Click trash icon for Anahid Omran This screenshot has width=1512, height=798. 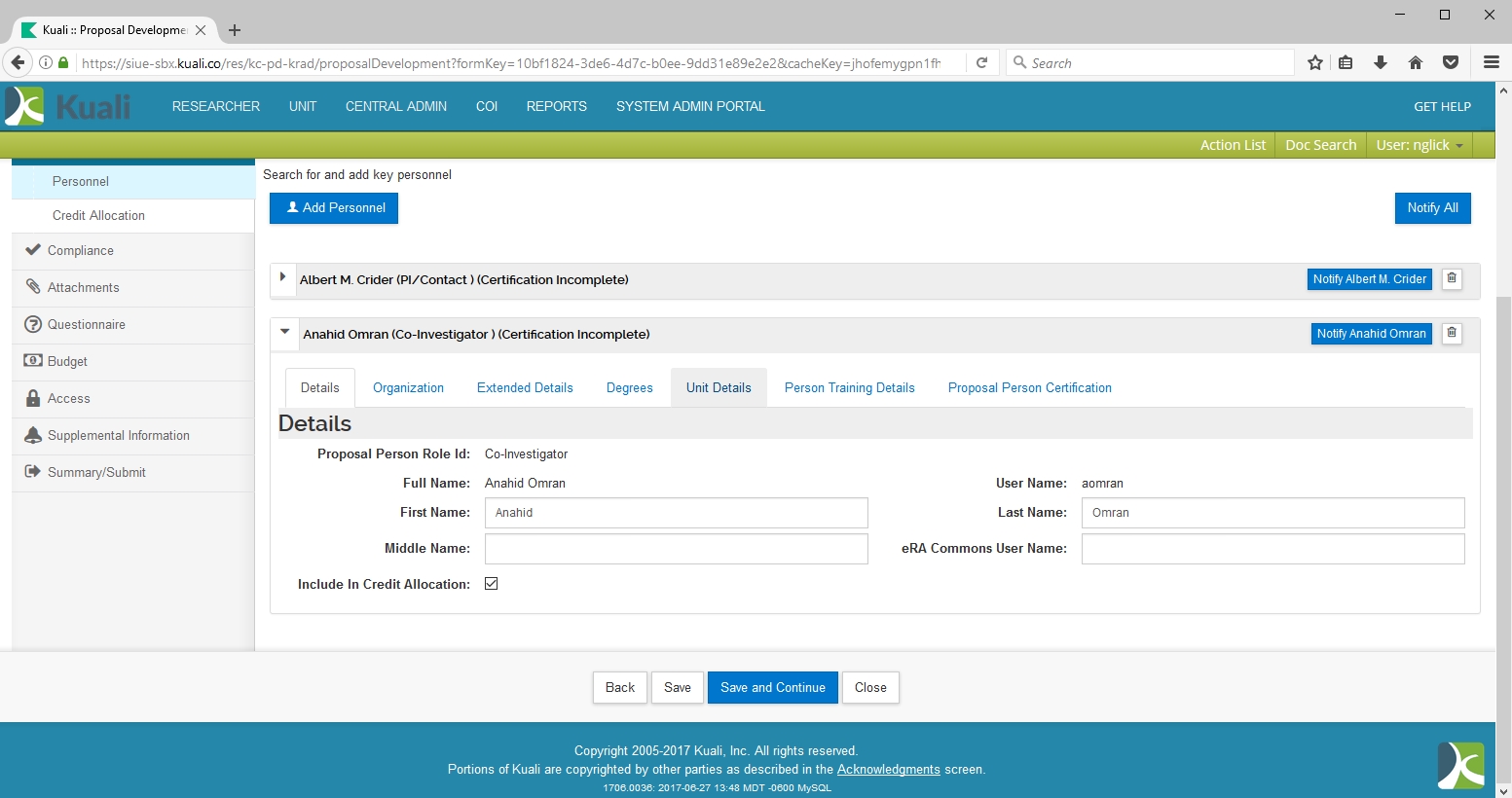(1452, 333)
